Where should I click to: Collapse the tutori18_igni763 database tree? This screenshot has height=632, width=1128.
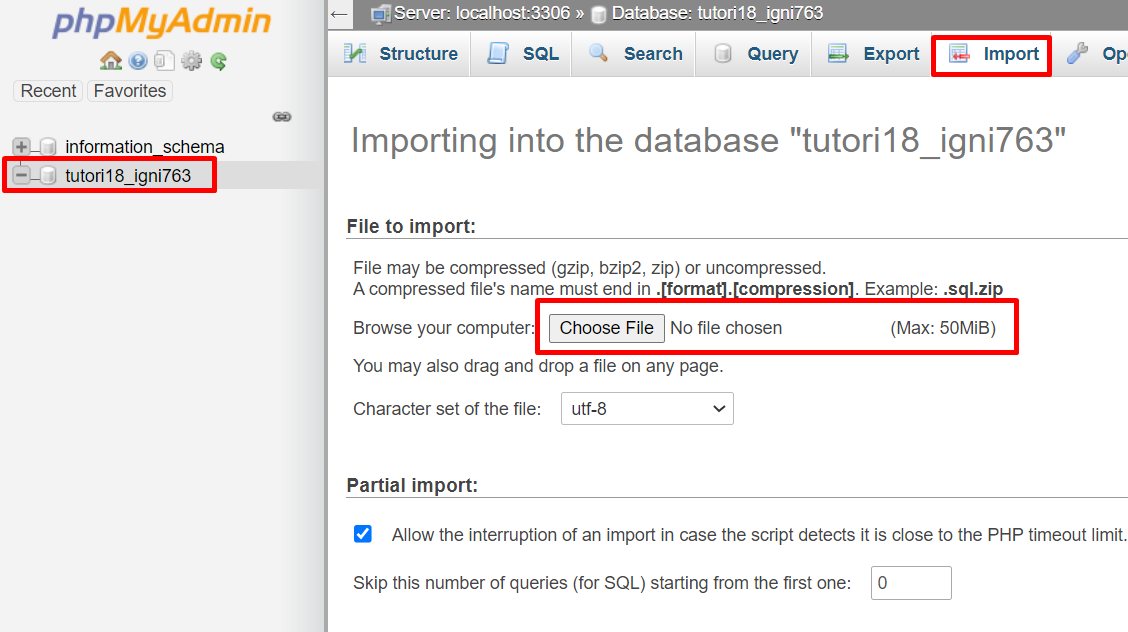pyautogui.click(x=22, y=175)
